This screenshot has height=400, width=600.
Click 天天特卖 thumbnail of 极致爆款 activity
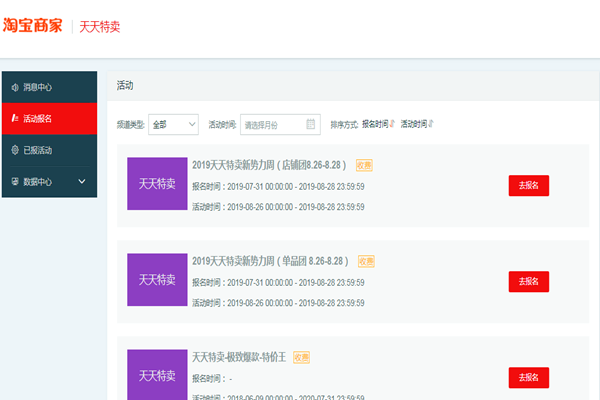tap(157, 375)
